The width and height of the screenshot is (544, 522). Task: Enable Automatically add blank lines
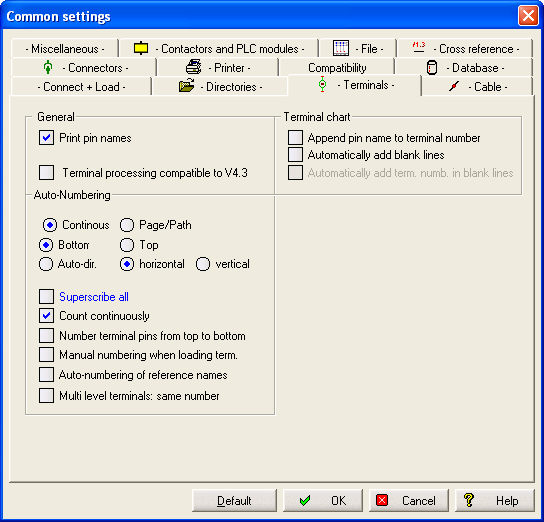click(295, 155)
